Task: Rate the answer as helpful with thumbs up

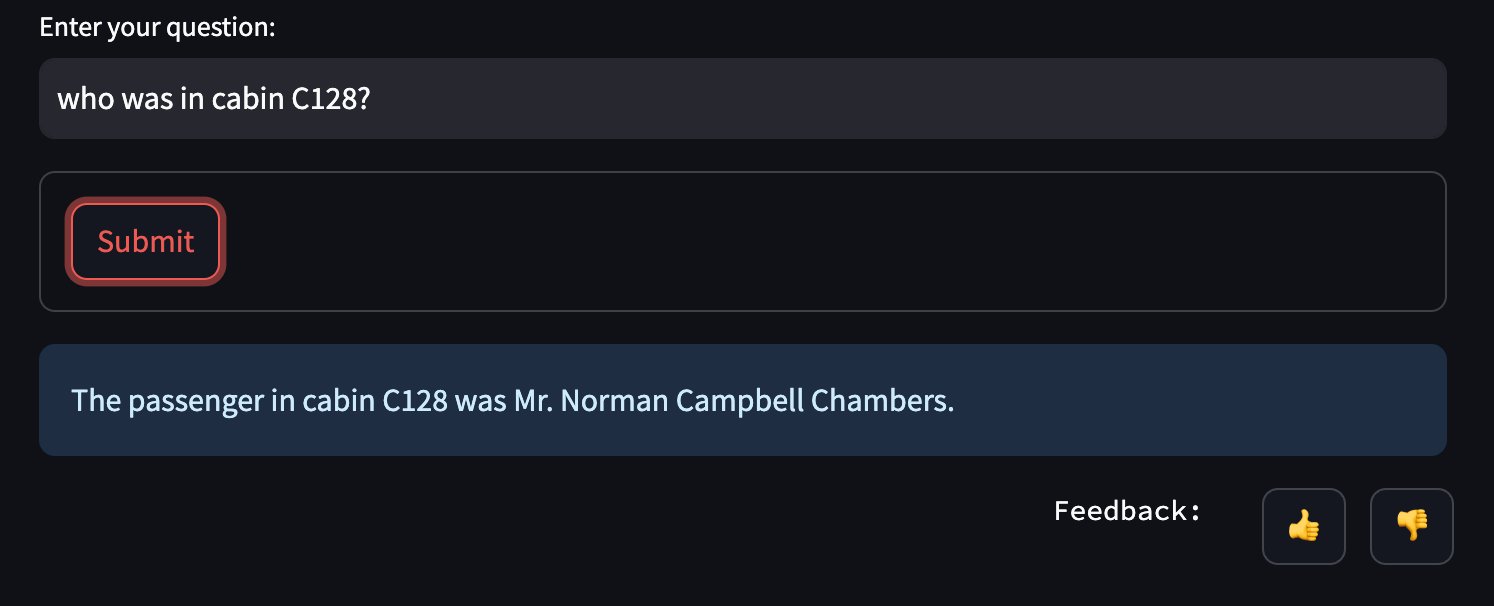Action: click(x=1304, y=526)
